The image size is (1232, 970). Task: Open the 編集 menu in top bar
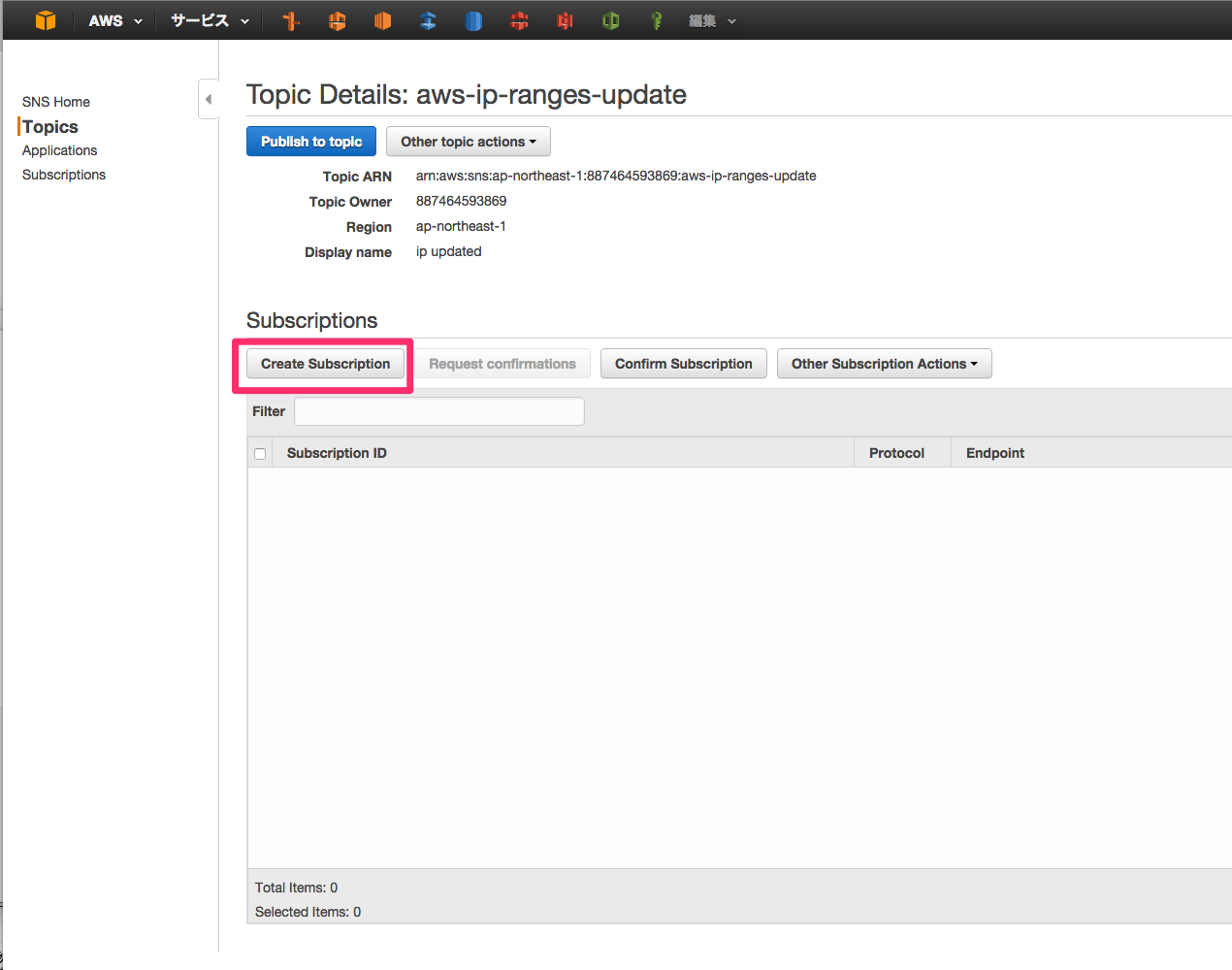click(711, 20)
